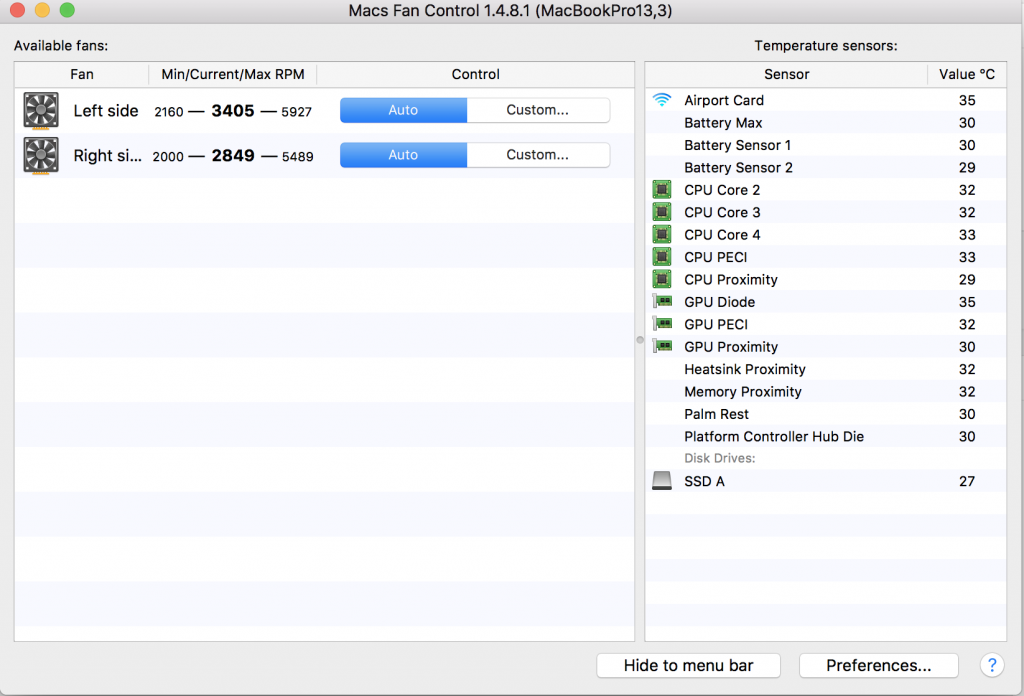Set Right side fan to Auto
The width and height of the screenshot is (1024, 696).
[403, 155]
